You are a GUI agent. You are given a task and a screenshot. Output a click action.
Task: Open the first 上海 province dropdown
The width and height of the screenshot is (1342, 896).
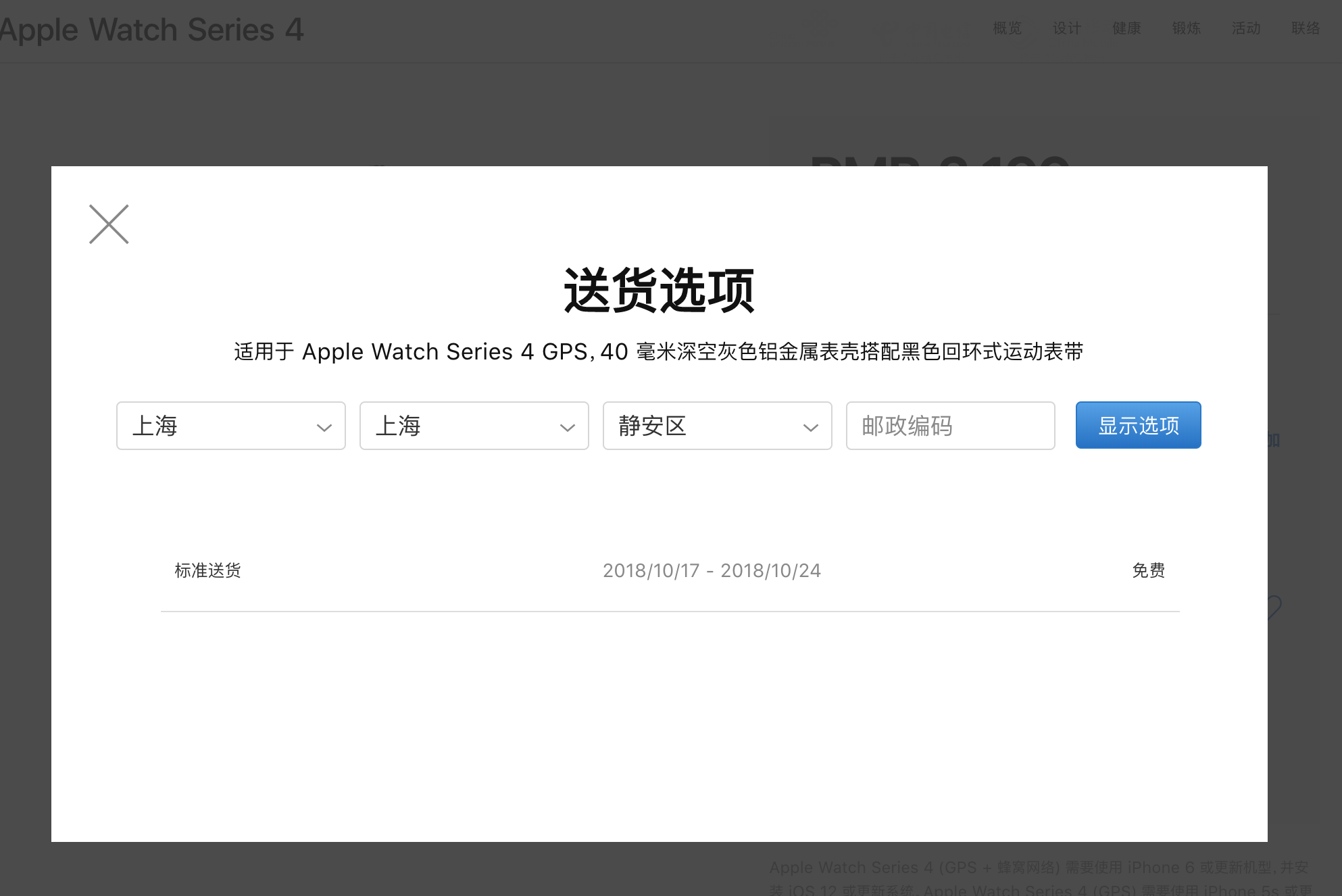(x=230, y=426)
